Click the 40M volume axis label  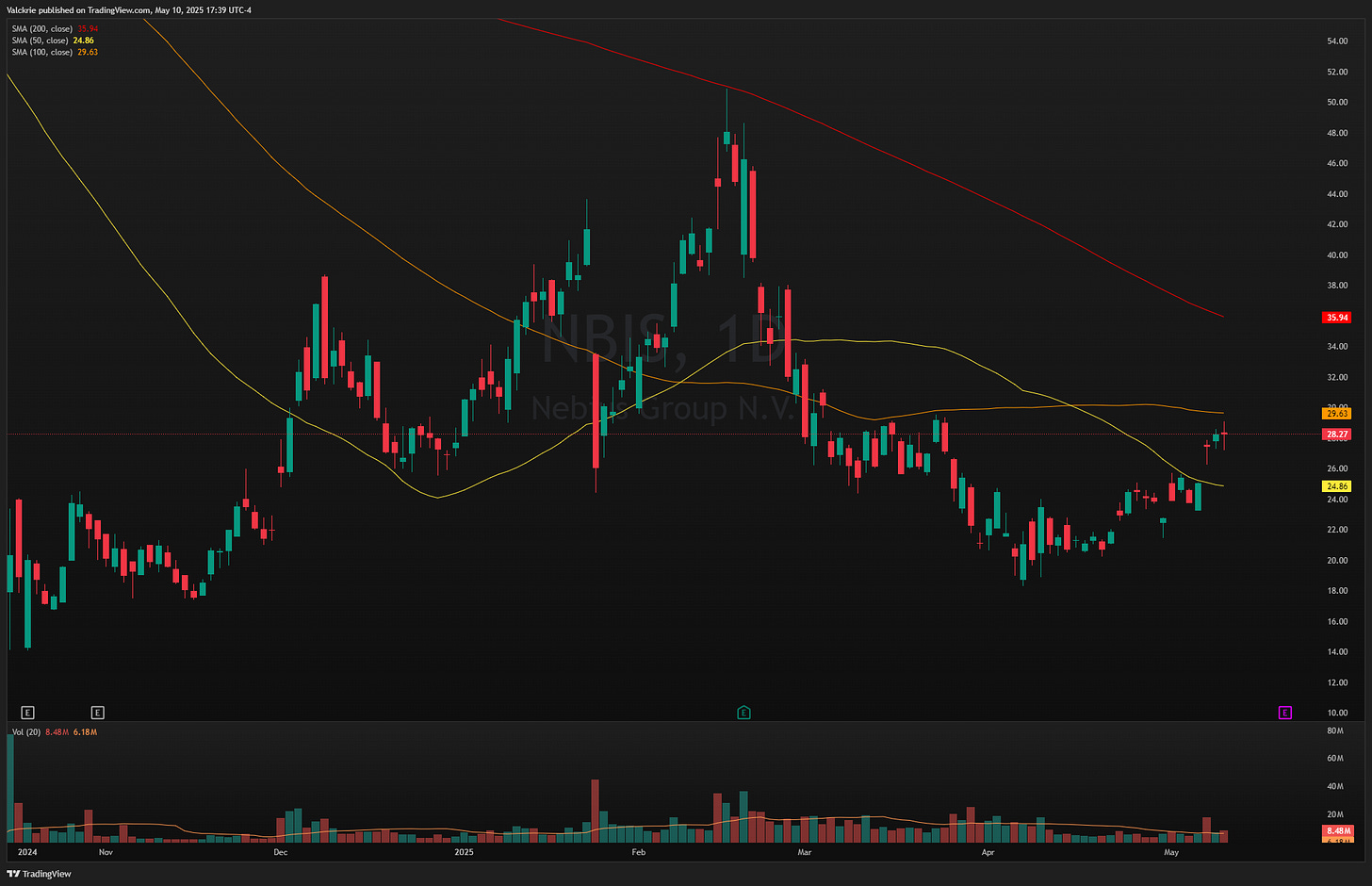[1335, 787]
